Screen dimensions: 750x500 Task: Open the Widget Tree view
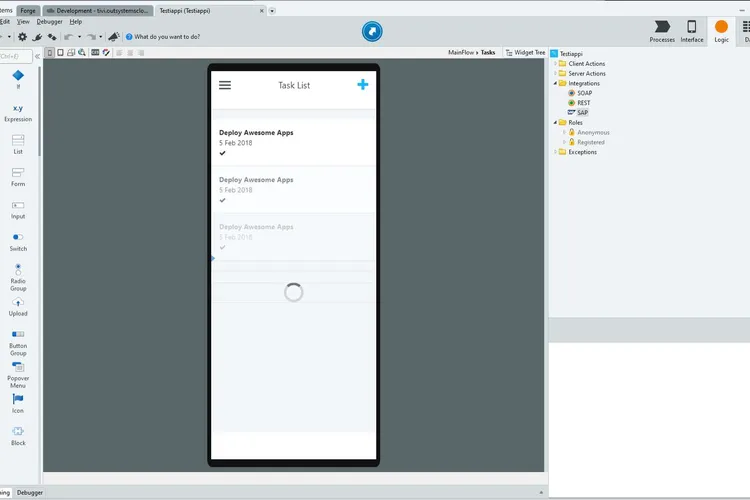(x=528, y=52)
